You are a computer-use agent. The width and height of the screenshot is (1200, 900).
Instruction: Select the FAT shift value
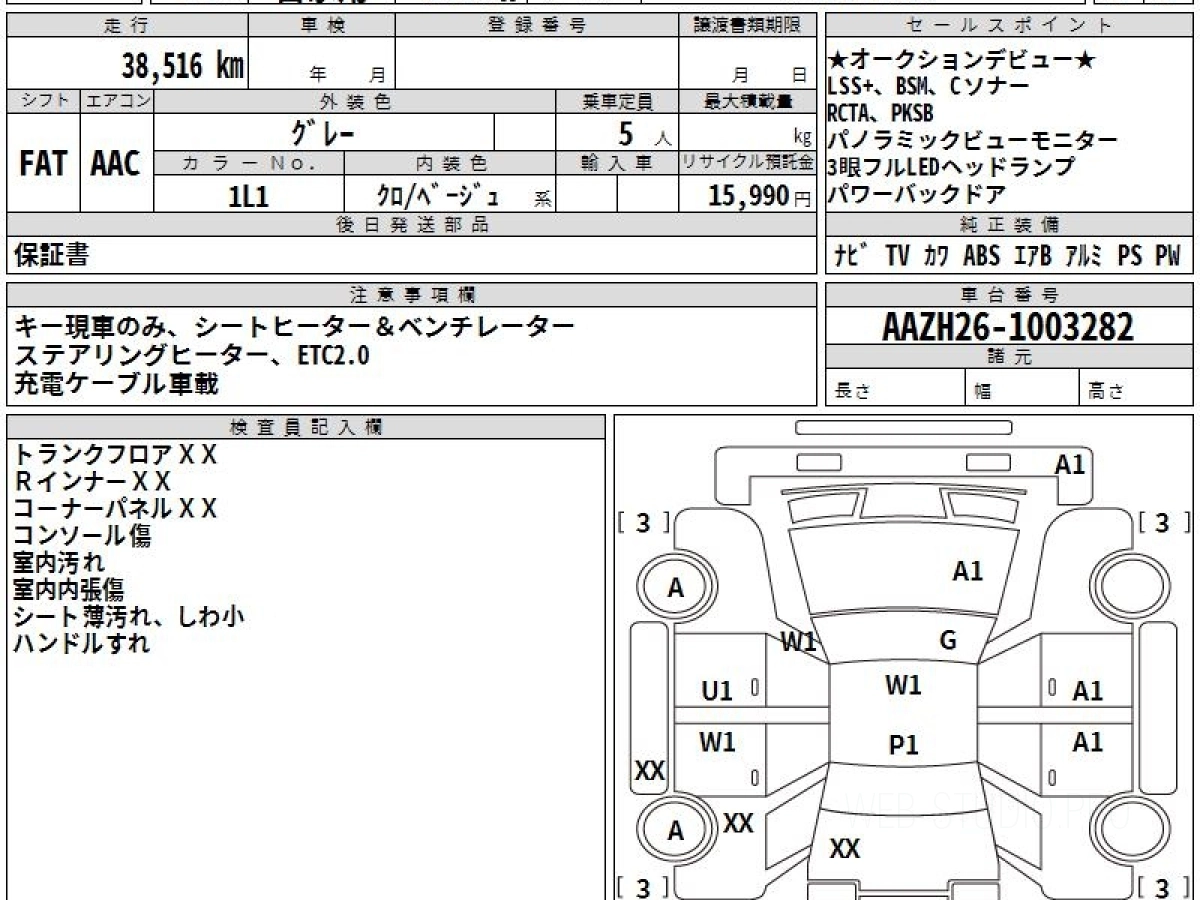coord(43,164)
